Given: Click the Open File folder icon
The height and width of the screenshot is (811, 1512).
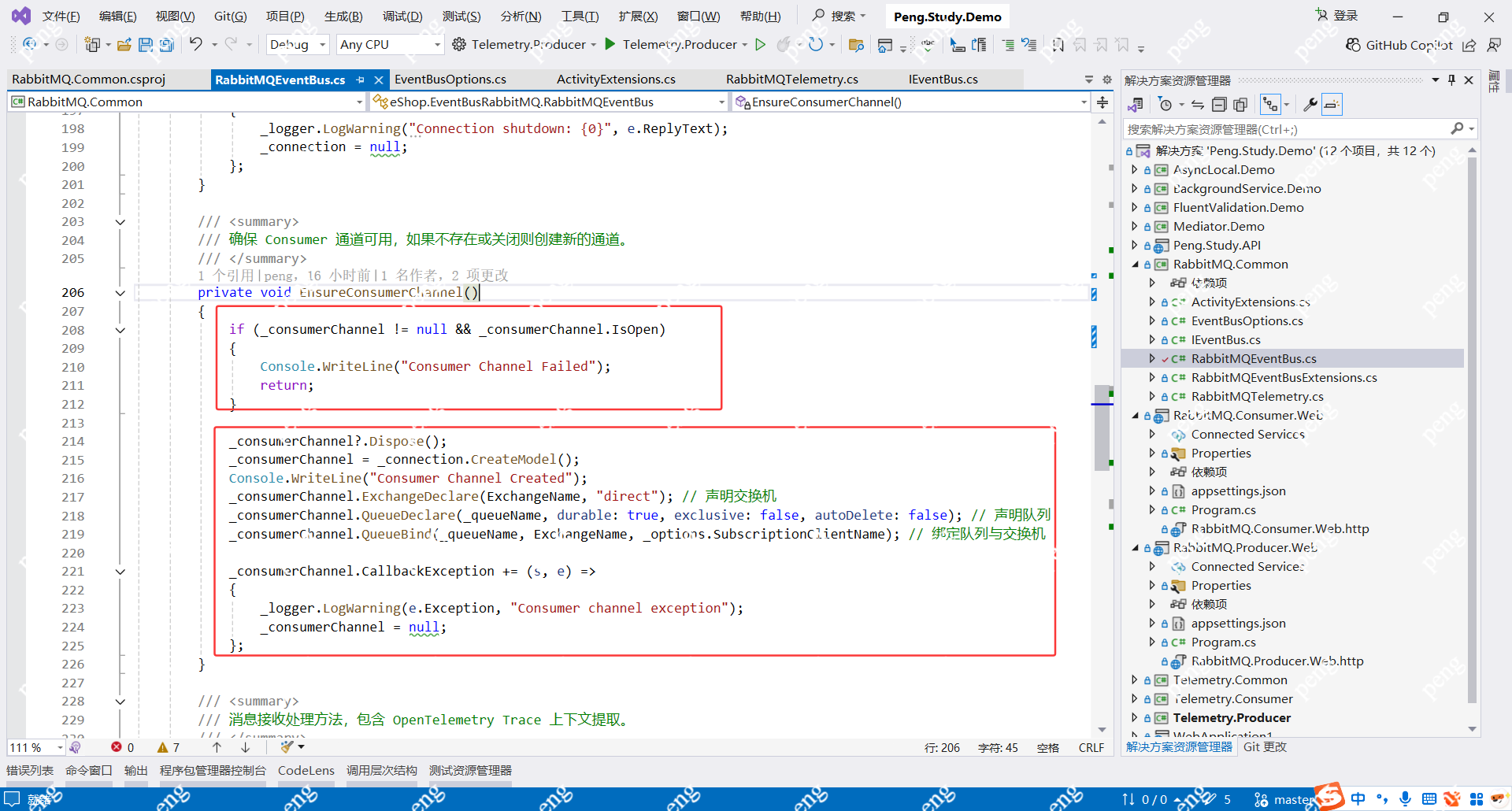Looking at the screenshot, I should pos(124,45).
